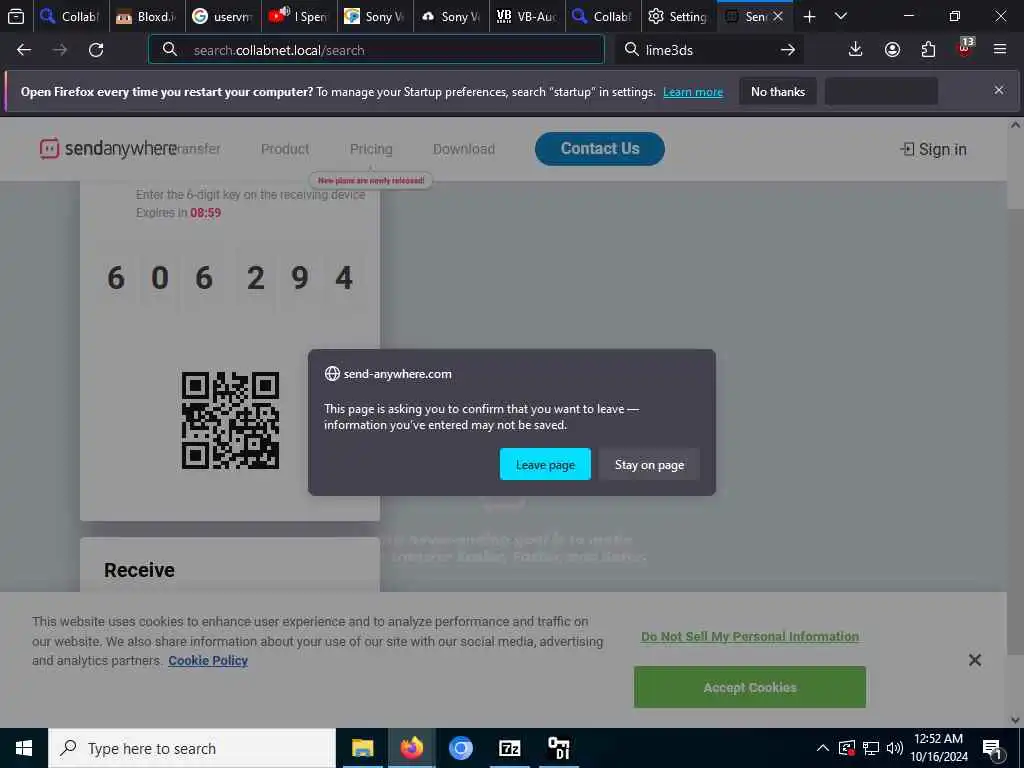1024x768 pixels.
Task: Open a new tab with plus icon
Action: [x=809, y=16]
